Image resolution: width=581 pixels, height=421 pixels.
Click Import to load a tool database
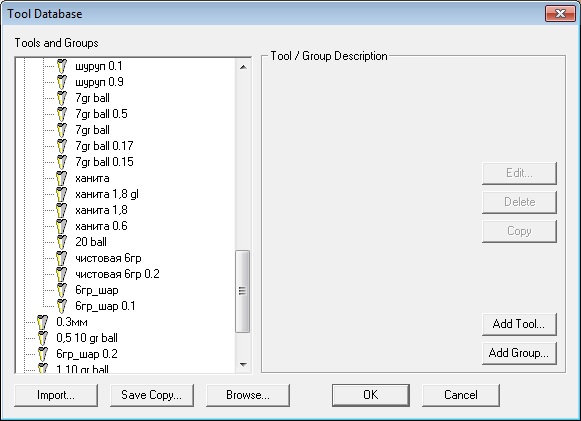click(56, 395)
